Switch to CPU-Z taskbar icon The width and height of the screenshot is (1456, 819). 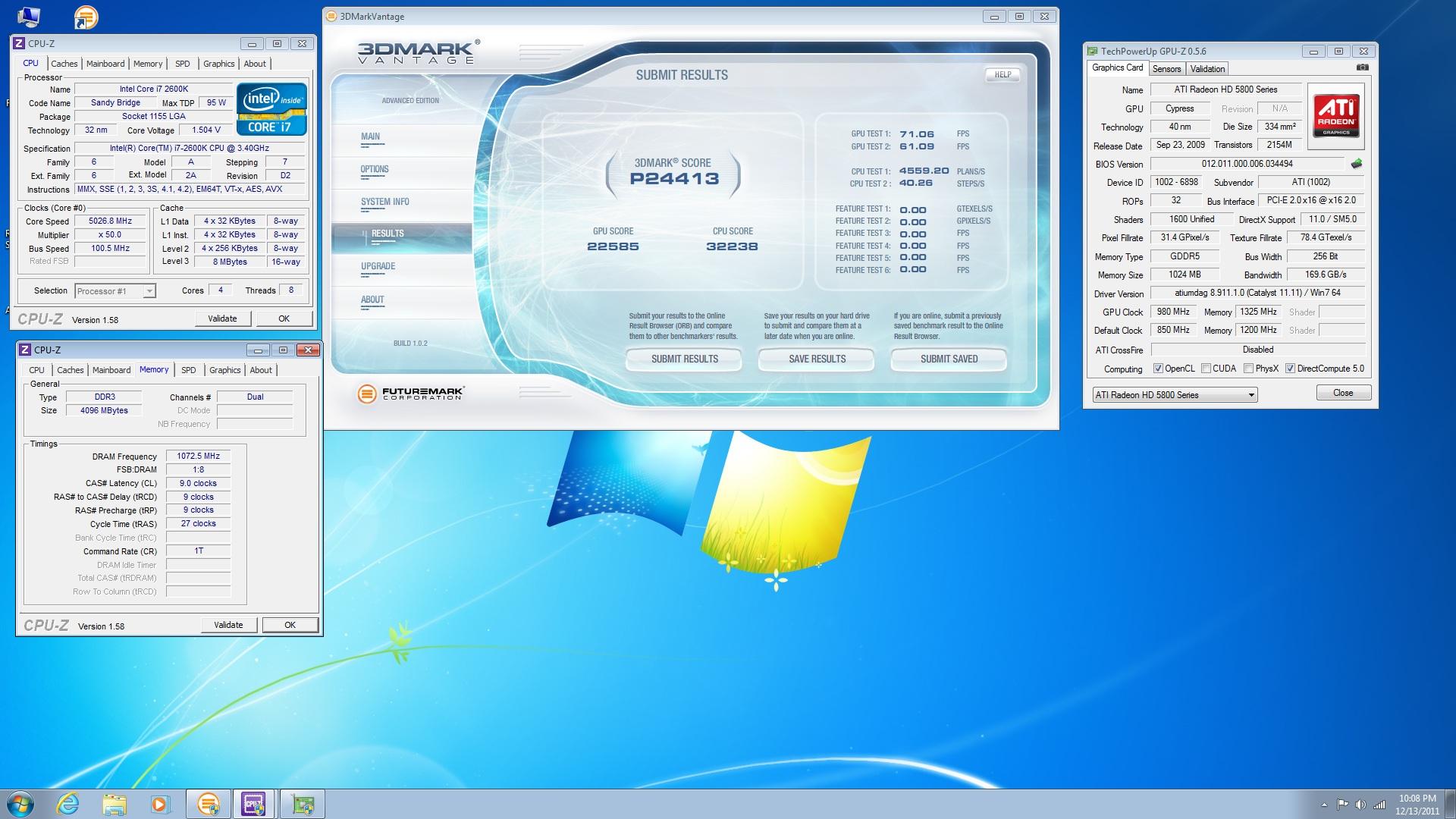tap(254, 804)
